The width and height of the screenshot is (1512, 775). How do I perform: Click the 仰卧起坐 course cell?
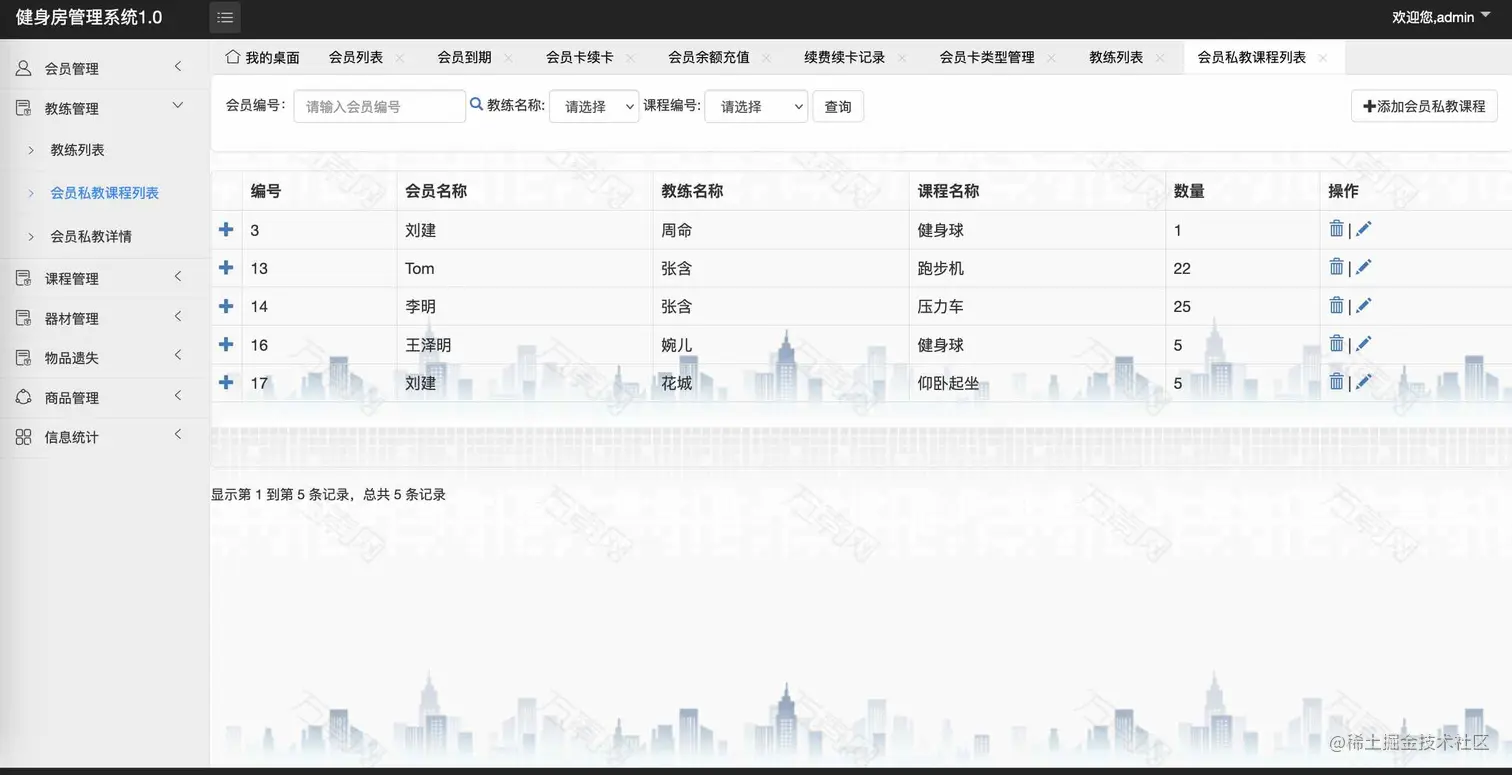(x=1037, y=383)
